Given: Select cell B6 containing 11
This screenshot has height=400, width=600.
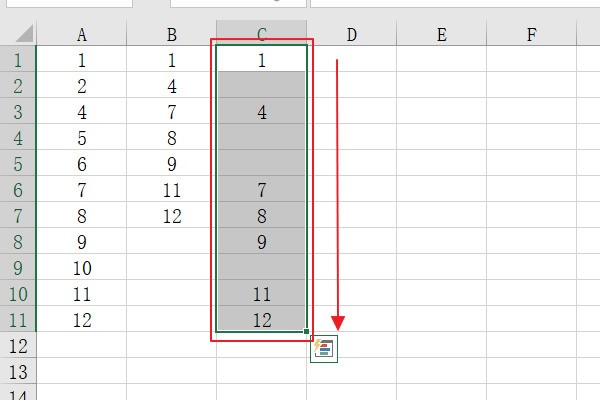Looking at the screenshot, I should 171,190.
